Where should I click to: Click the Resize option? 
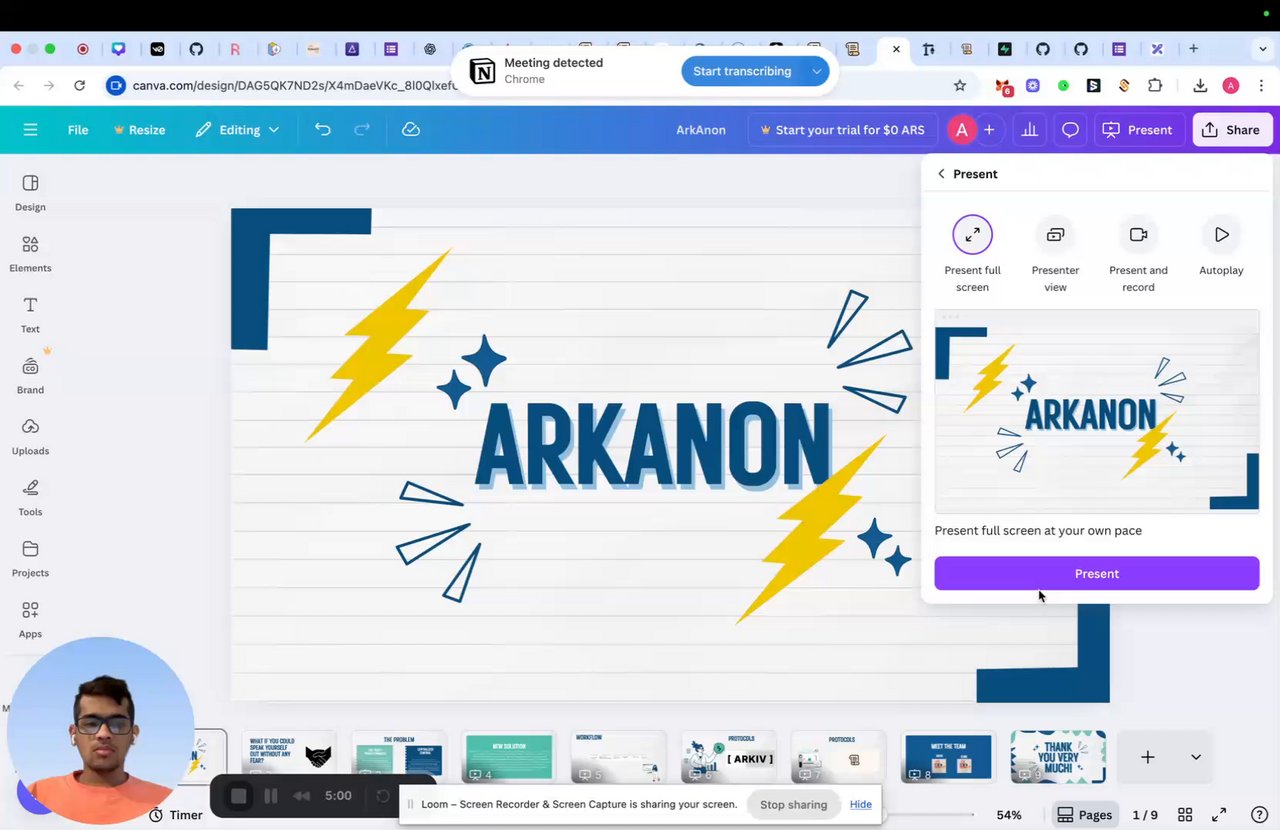coord(139,130)
